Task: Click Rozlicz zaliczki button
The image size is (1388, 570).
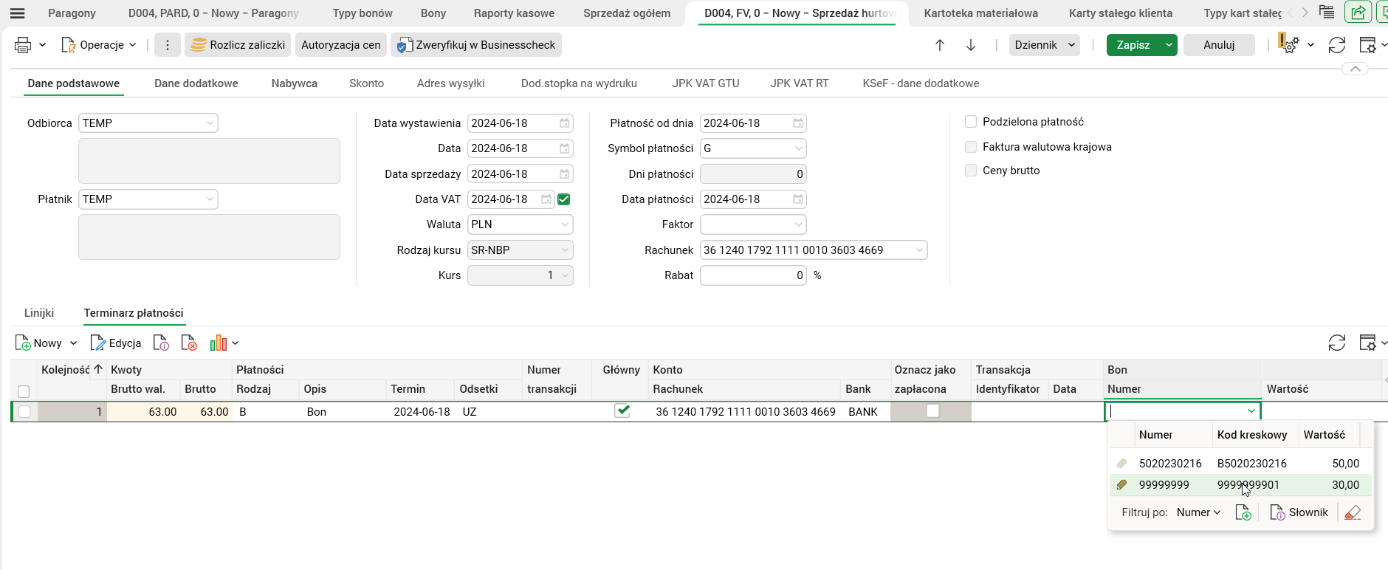Action: (238, 45)
